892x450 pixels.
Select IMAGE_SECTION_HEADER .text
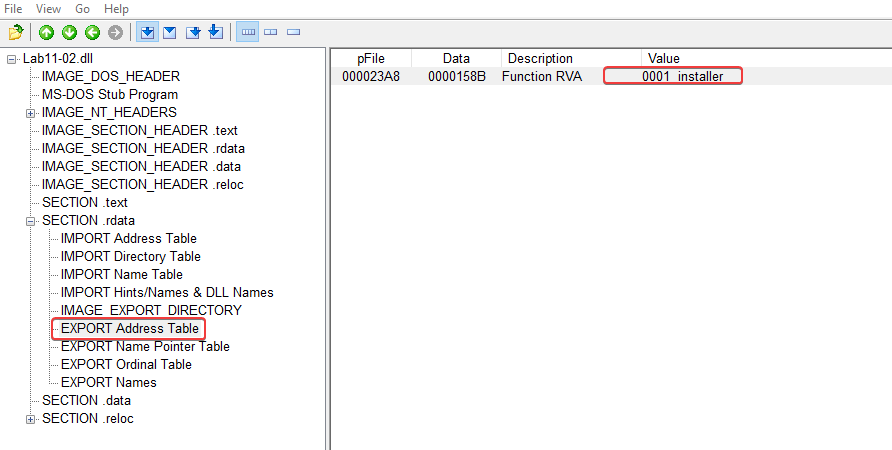tap(140, 130)
